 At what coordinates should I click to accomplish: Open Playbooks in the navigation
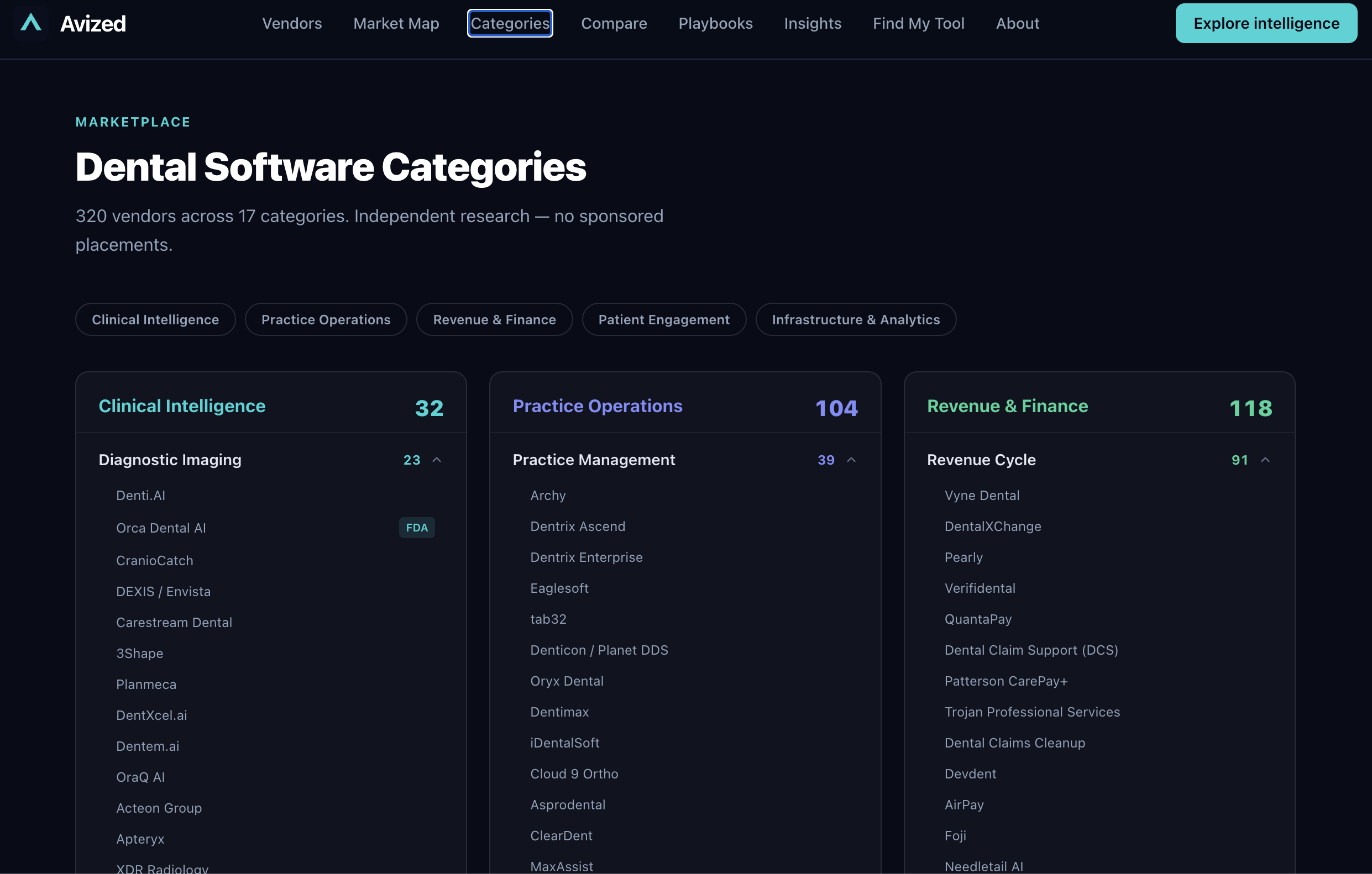coord(715,23)
